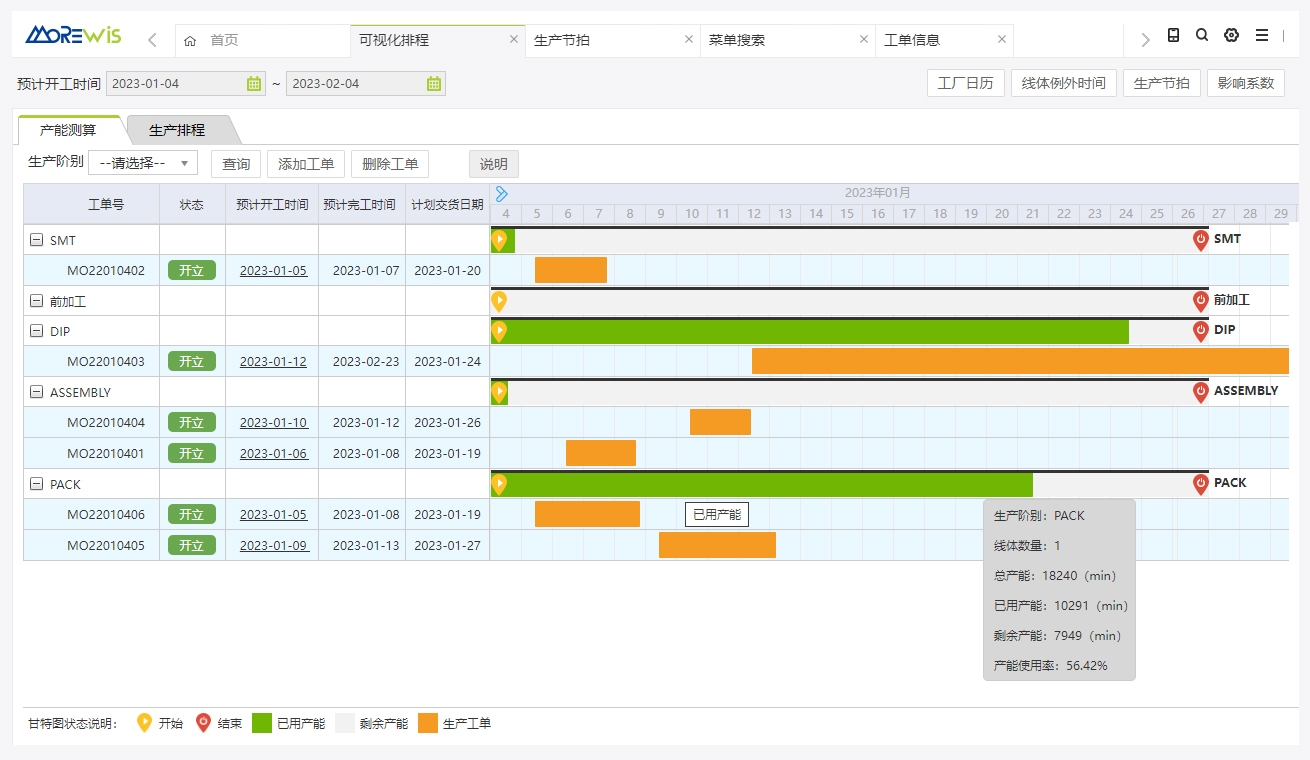This screenshot has width=1310, height=760.
Task: Open the calendar picker for end date 2023-02-04
Action: point(434,84)
